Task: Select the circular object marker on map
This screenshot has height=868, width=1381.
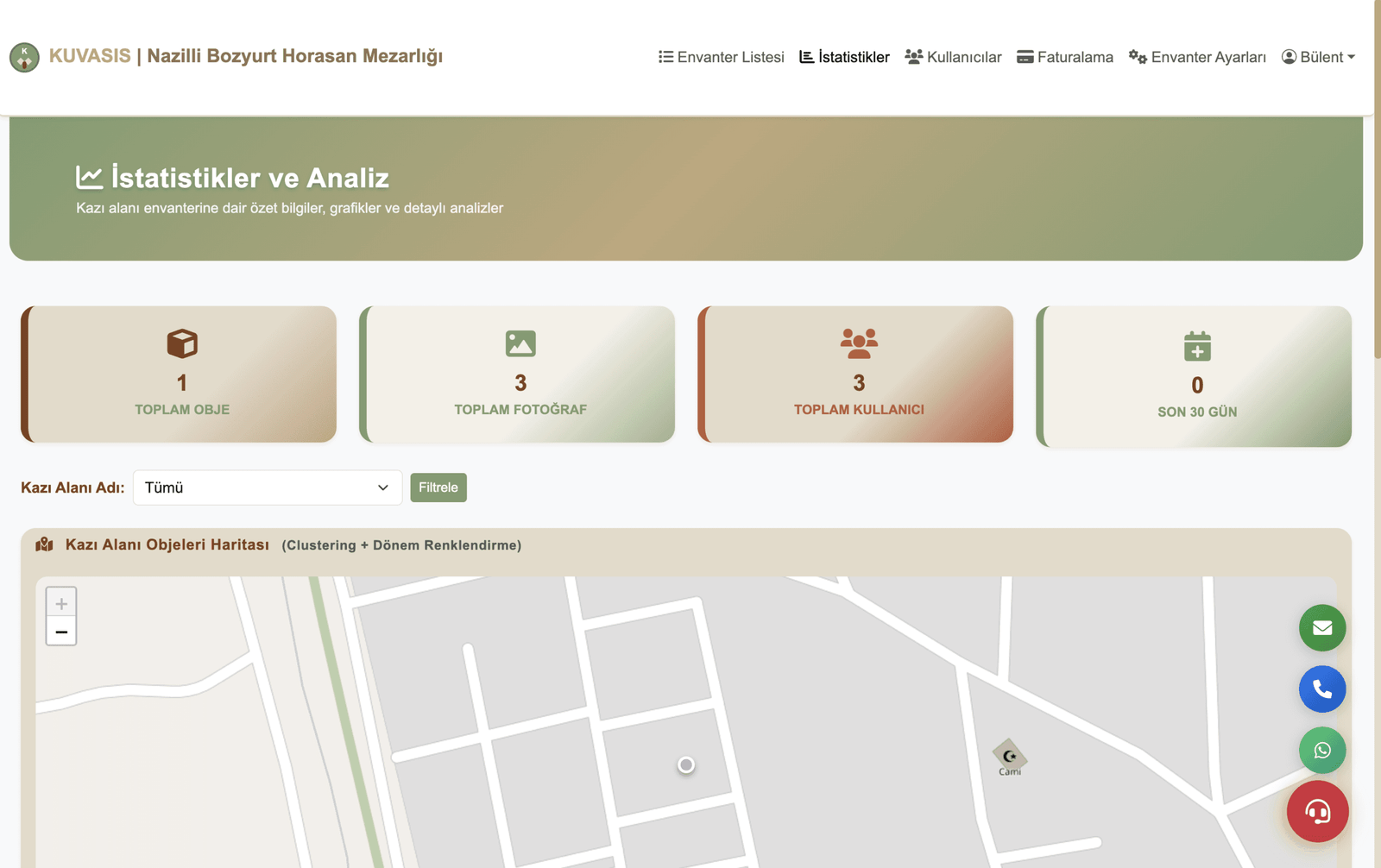Action: 686,765
